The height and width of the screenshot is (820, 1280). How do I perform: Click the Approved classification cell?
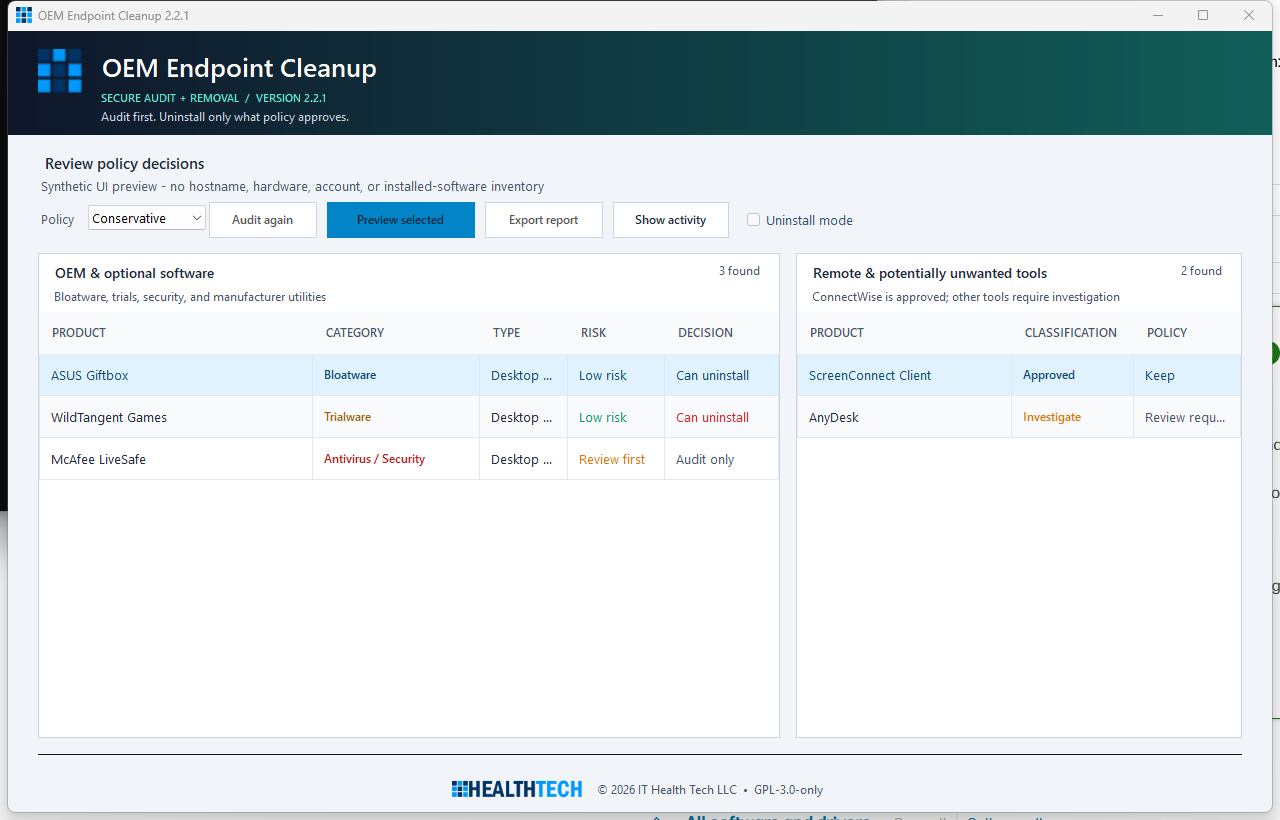1073,375
